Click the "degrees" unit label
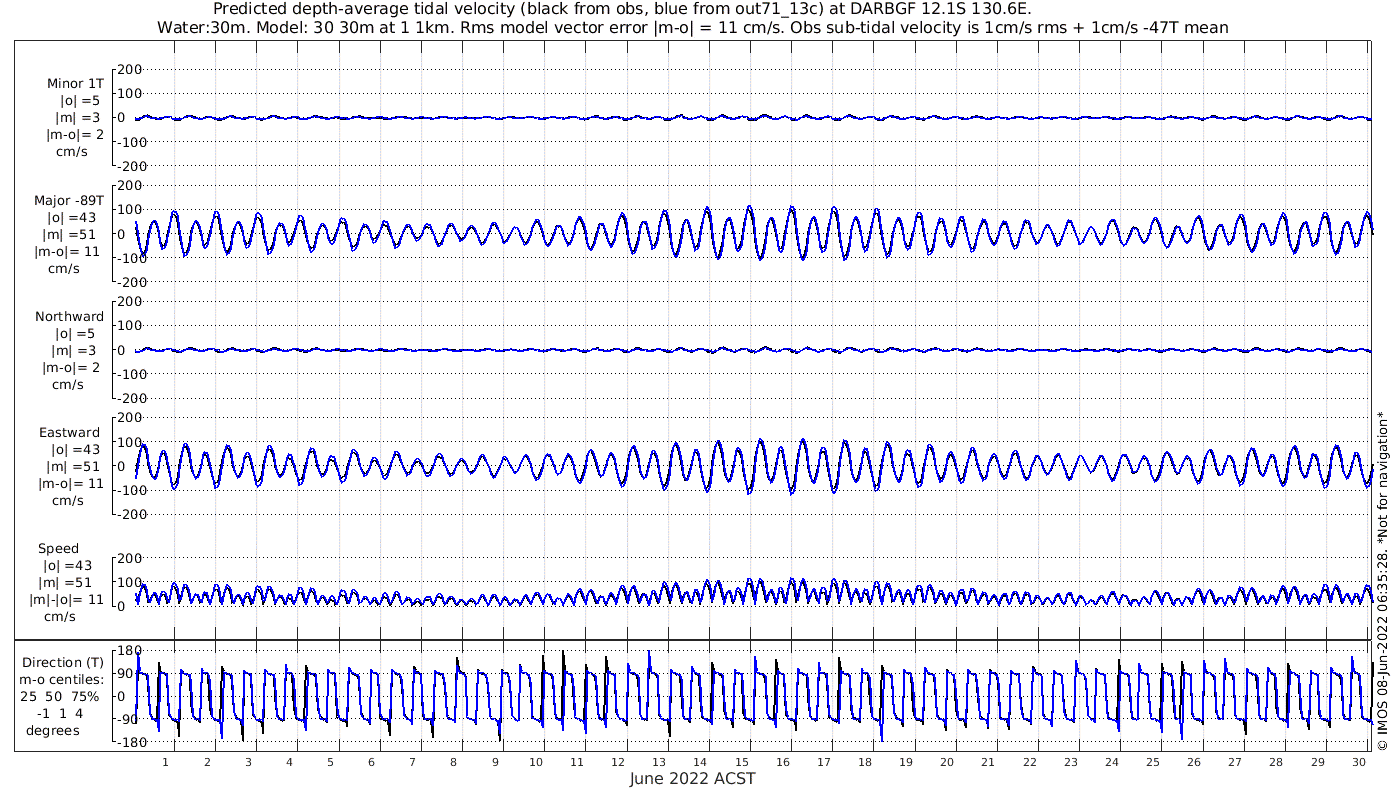The height and width of the screenshot is (800, 1400). point(53,731)
